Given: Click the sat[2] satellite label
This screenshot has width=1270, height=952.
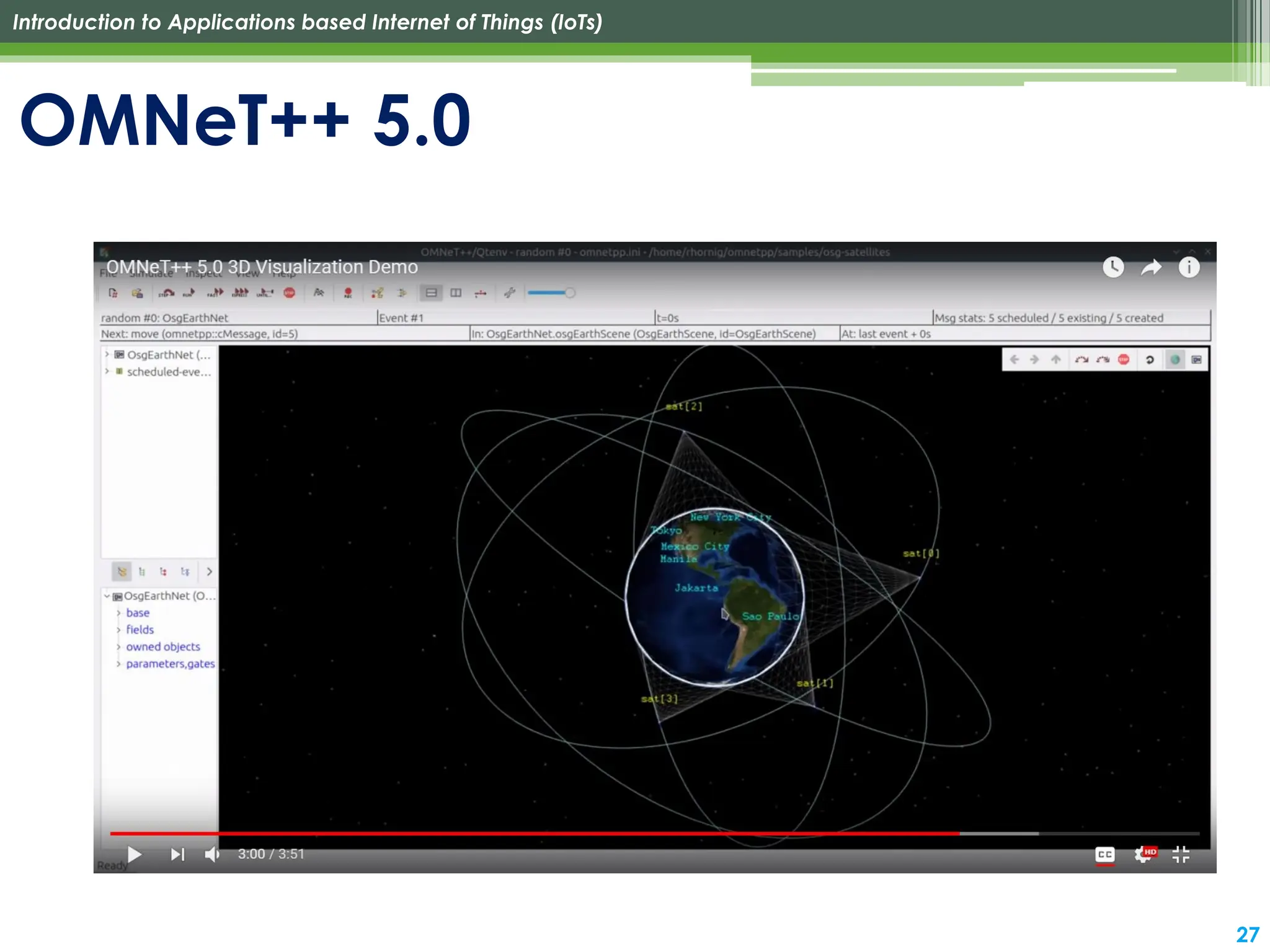Looking at the screenshot, I should (684, 407).
